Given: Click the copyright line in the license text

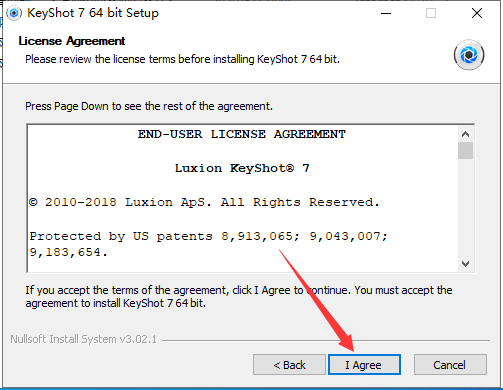Looking at the screenshot, I should click(x=204, y=202).
